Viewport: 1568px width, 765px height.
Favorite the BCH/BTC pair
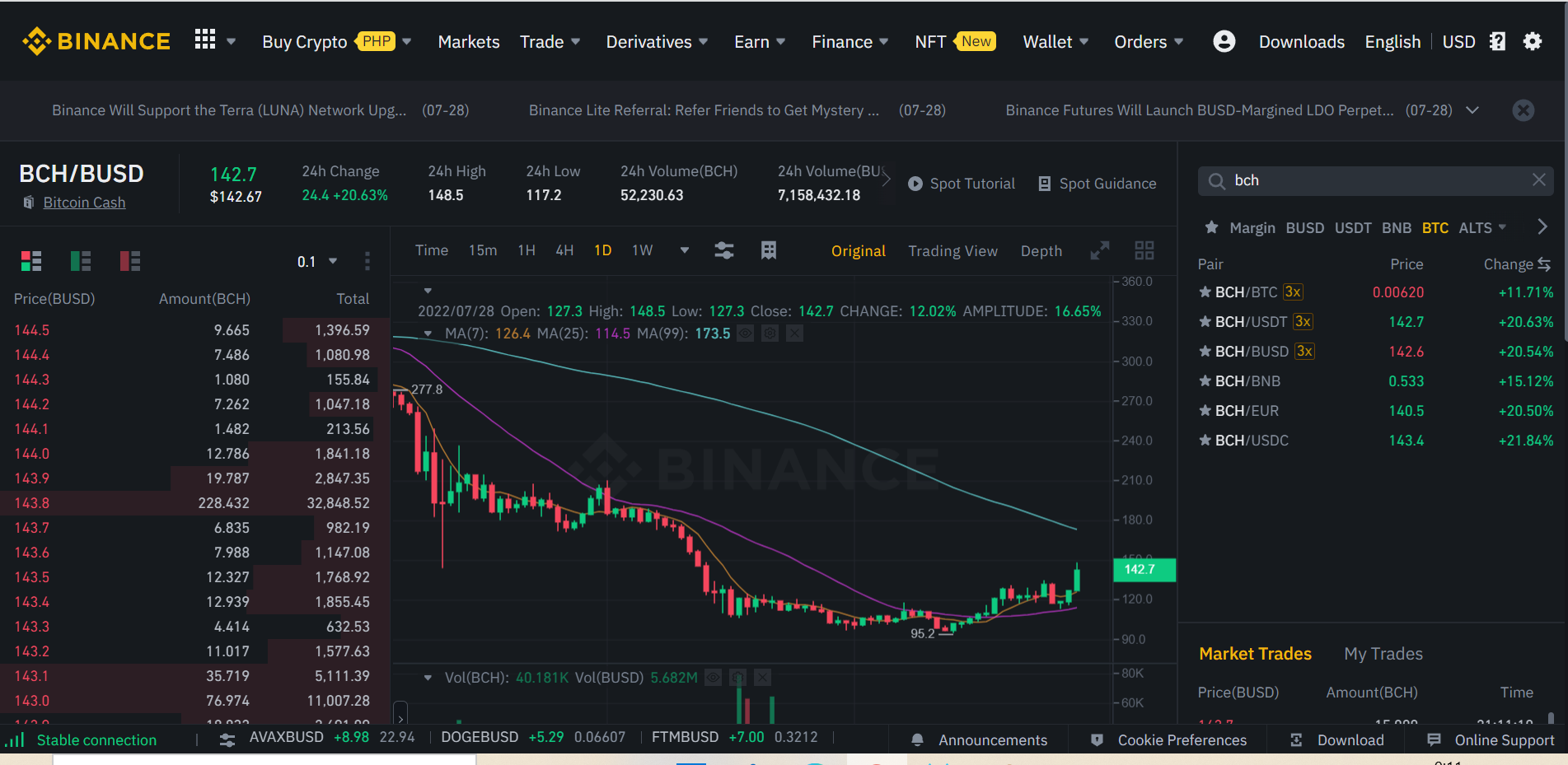pyautogui.click(x=1205, y=292)
